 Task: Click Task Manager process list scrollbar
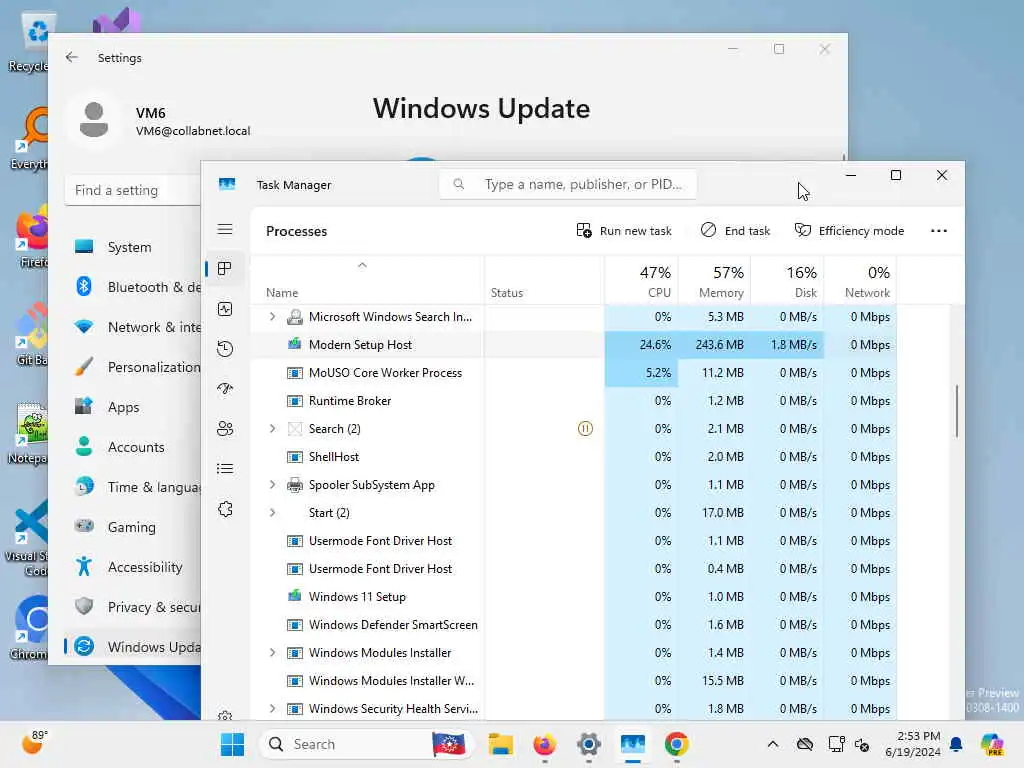(957, 411)
